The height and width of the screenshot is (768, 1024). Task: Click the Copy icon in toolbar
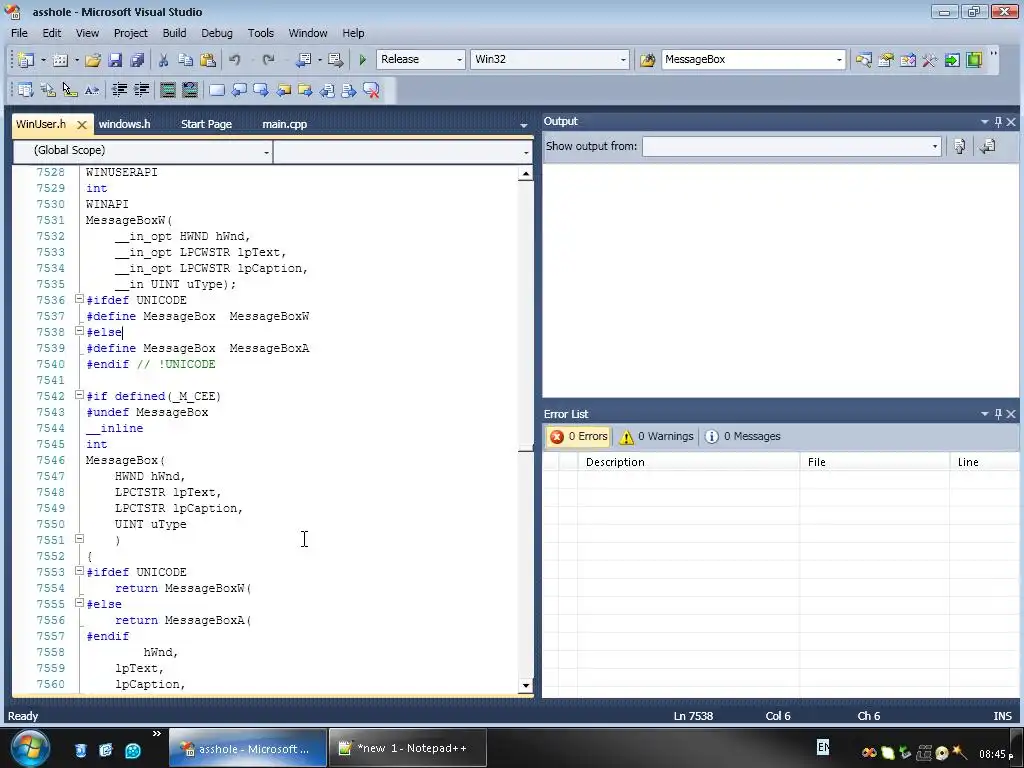click(x=185, y=60)
